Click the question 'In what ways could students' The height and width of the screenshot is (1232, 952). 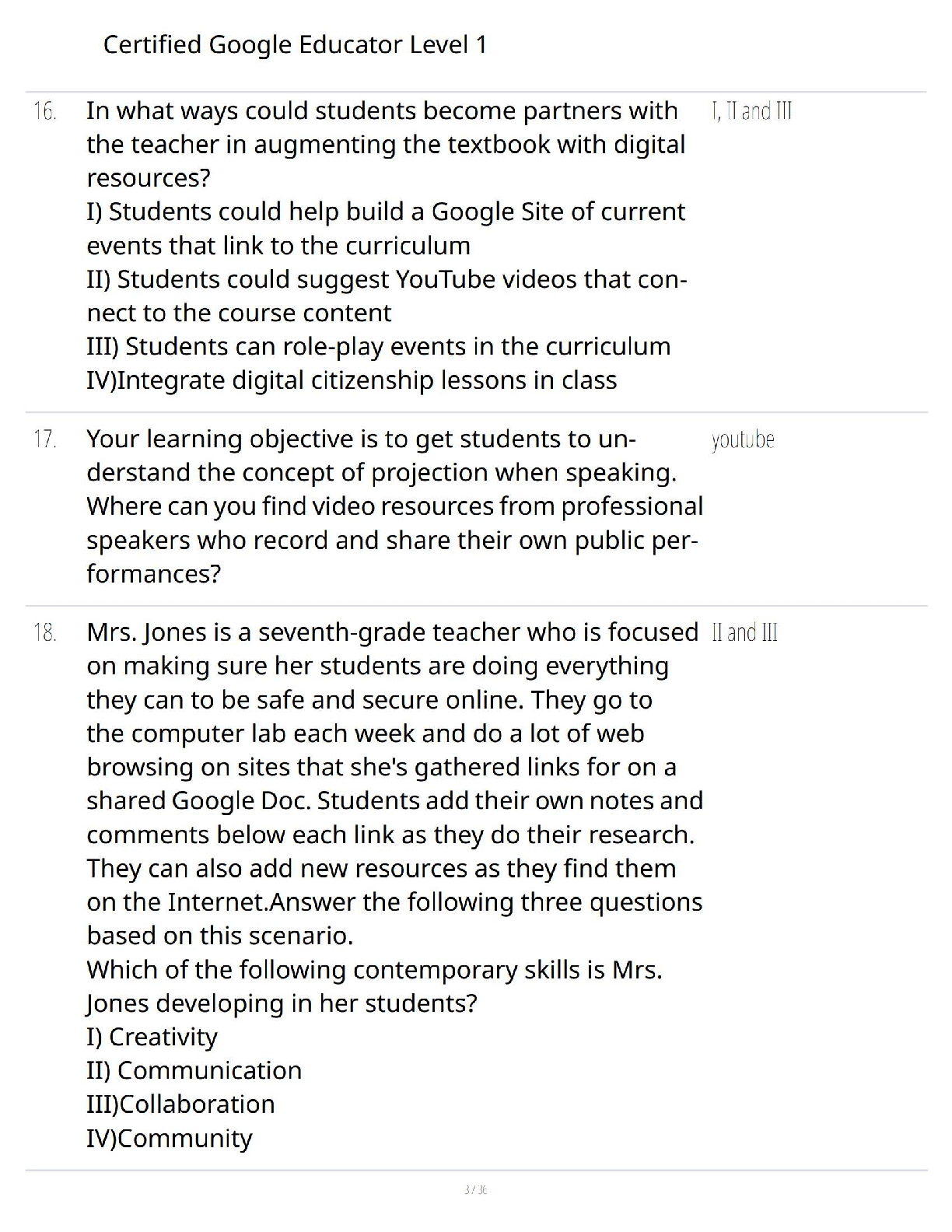click(x=386, y=145)
